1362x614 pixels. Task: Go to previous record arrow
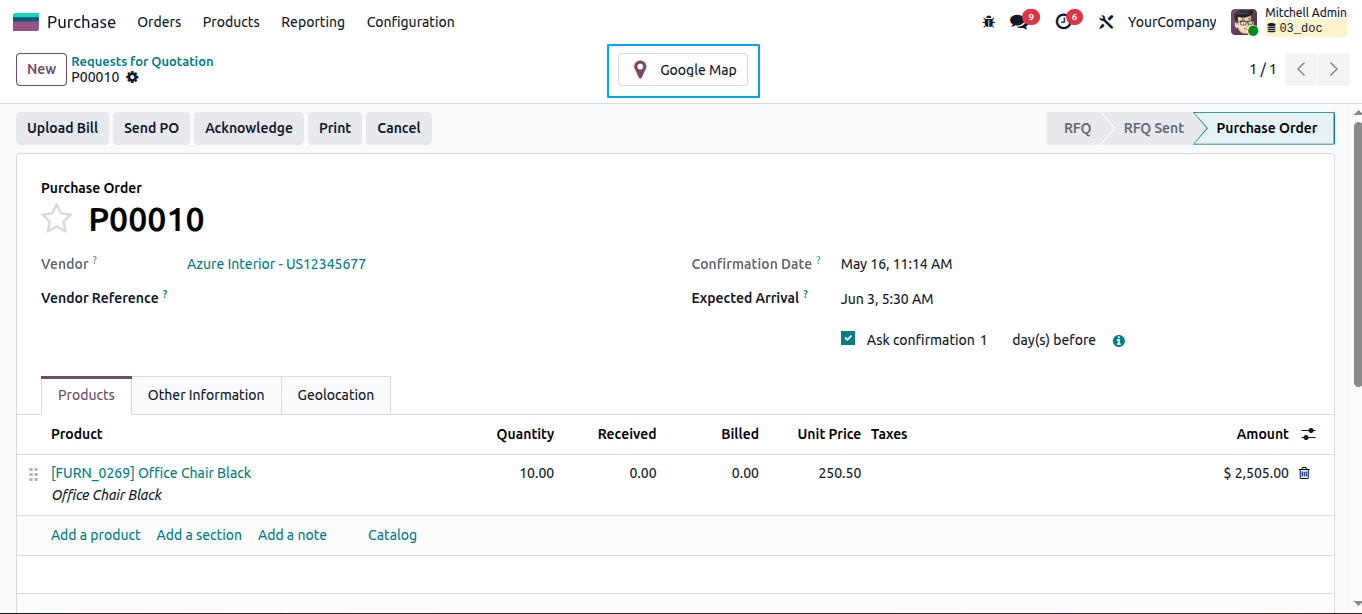1301,69
